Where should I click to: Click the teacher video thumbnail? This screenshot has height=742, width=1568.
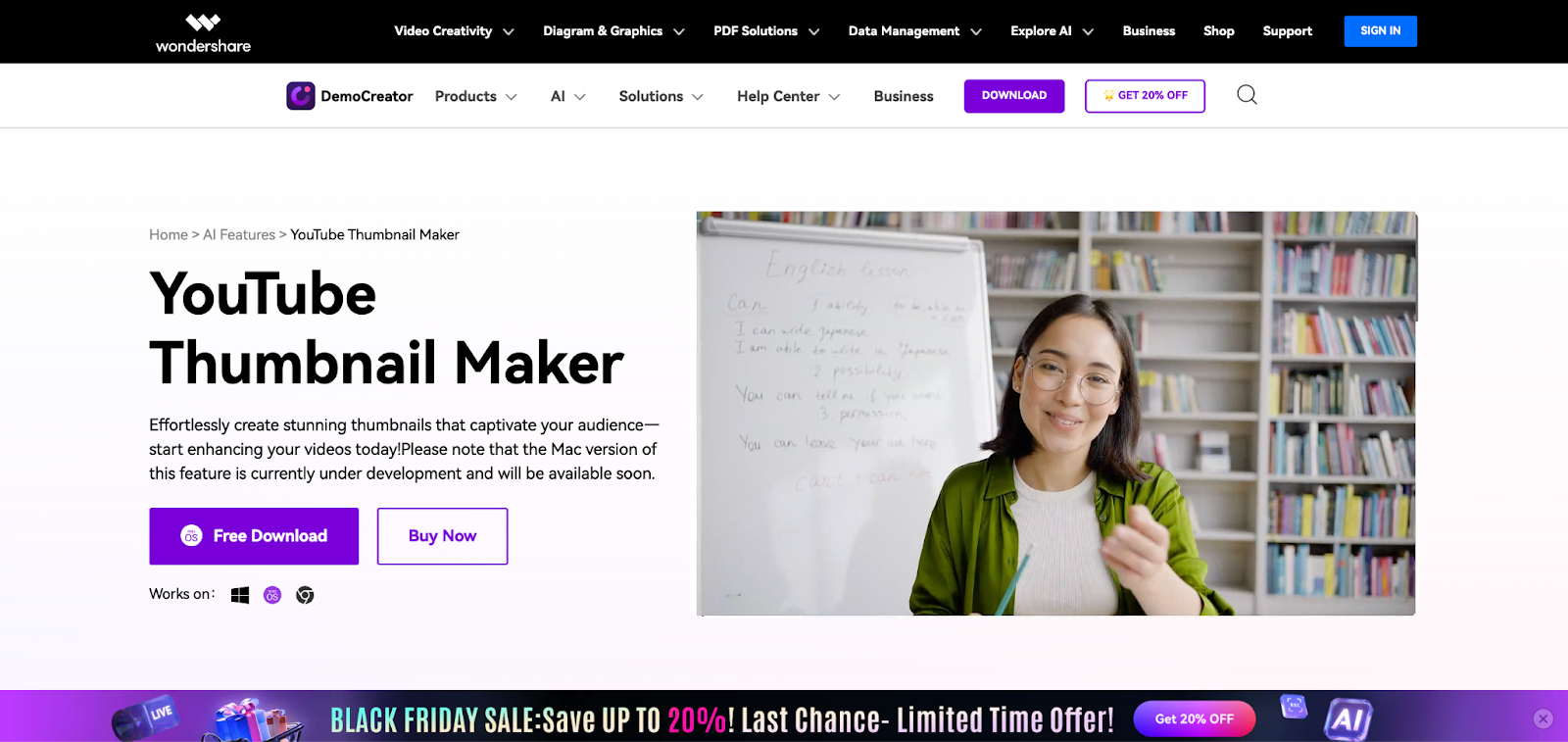tap(1055, 414)
